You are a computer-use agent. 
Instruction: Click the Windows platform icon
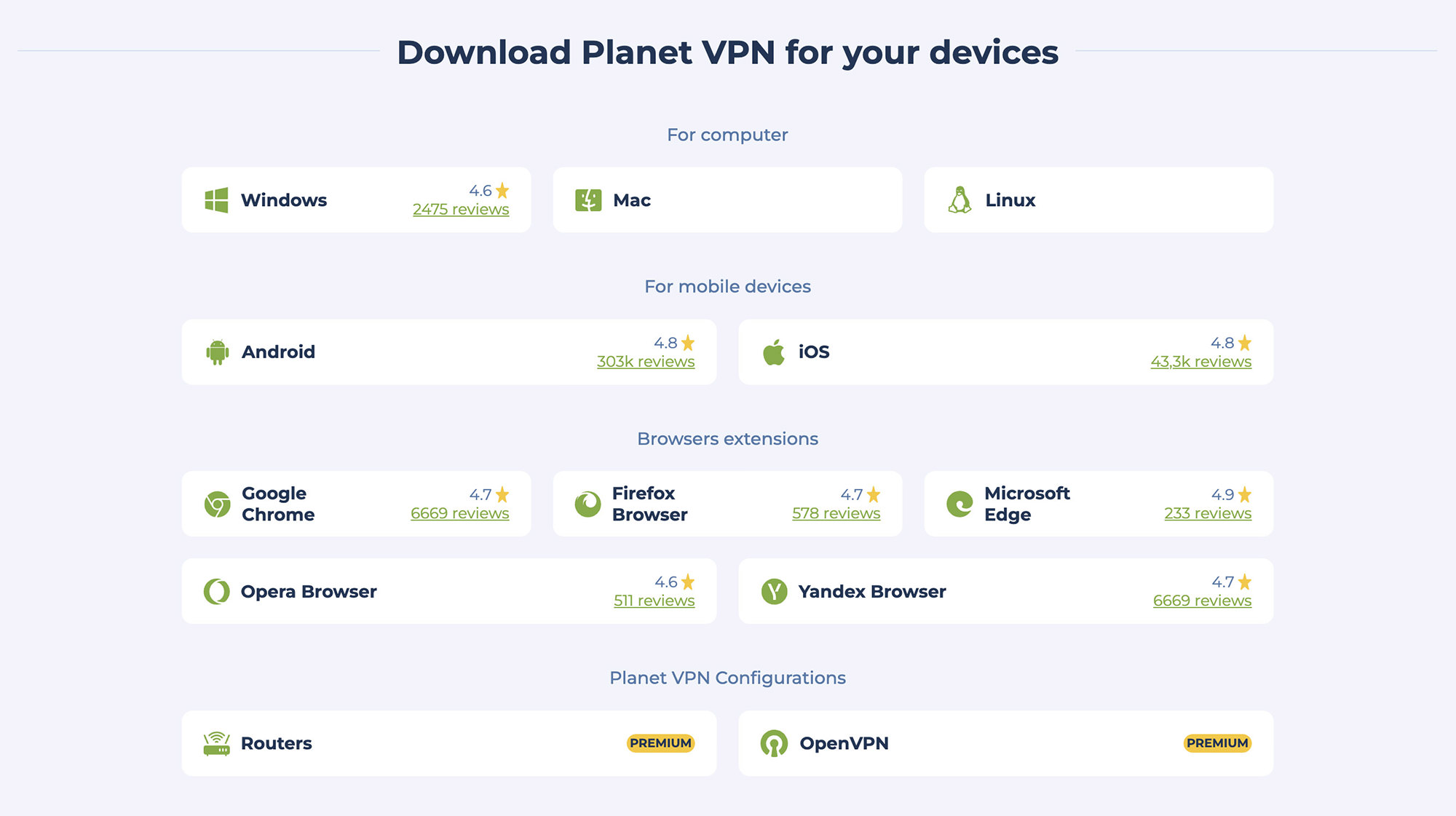(216, 200)
